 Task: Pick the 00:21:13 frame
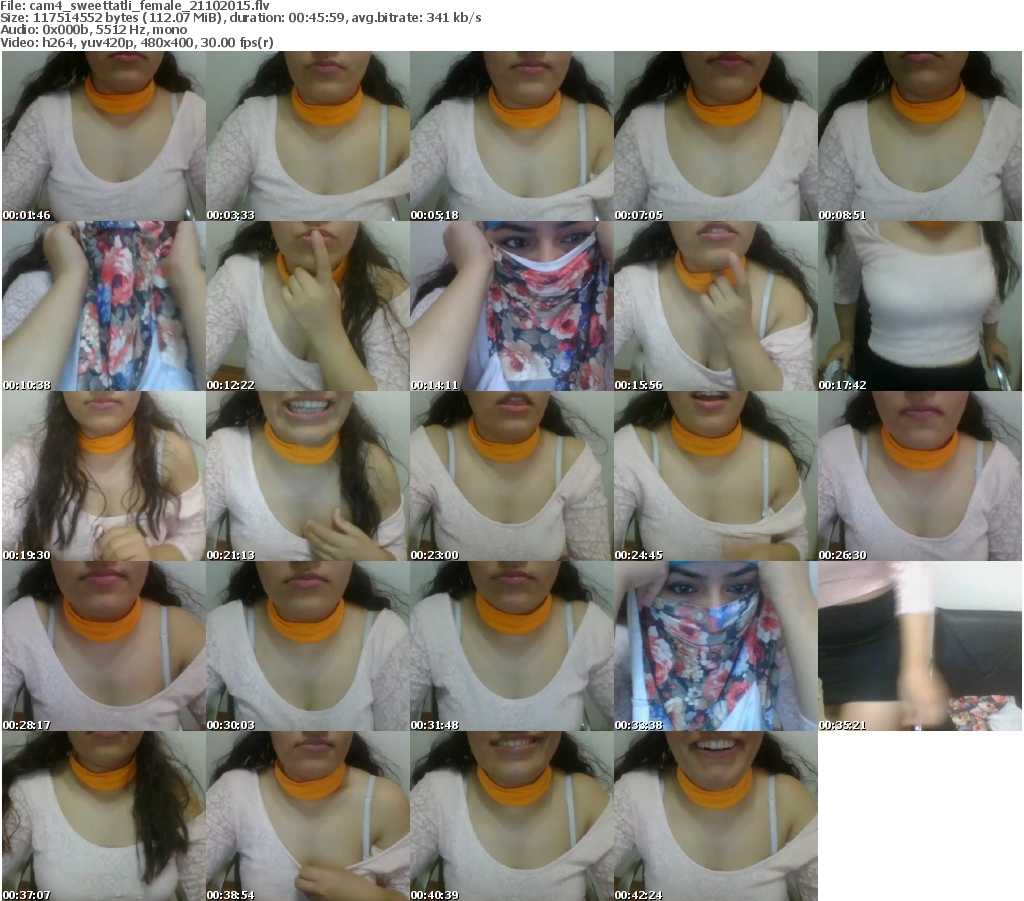click(308, 476)
